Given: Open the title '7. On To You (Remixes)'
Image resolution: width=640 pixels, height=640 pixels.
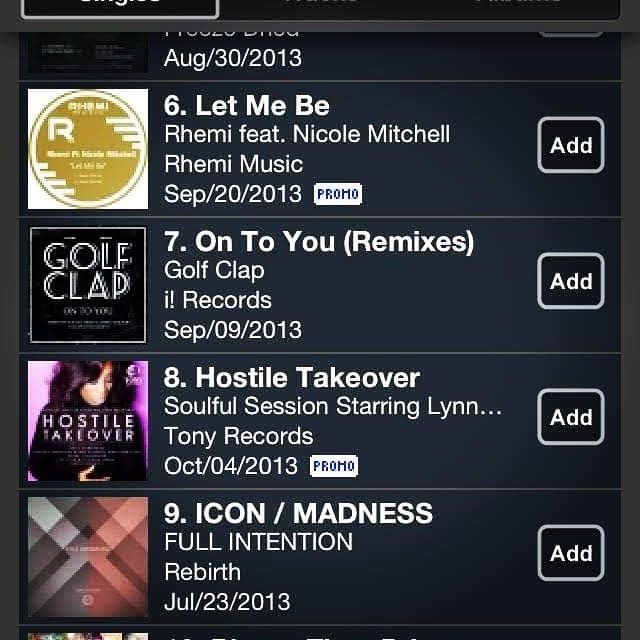Looking at the screenshot, I should (x=319, y=242).
